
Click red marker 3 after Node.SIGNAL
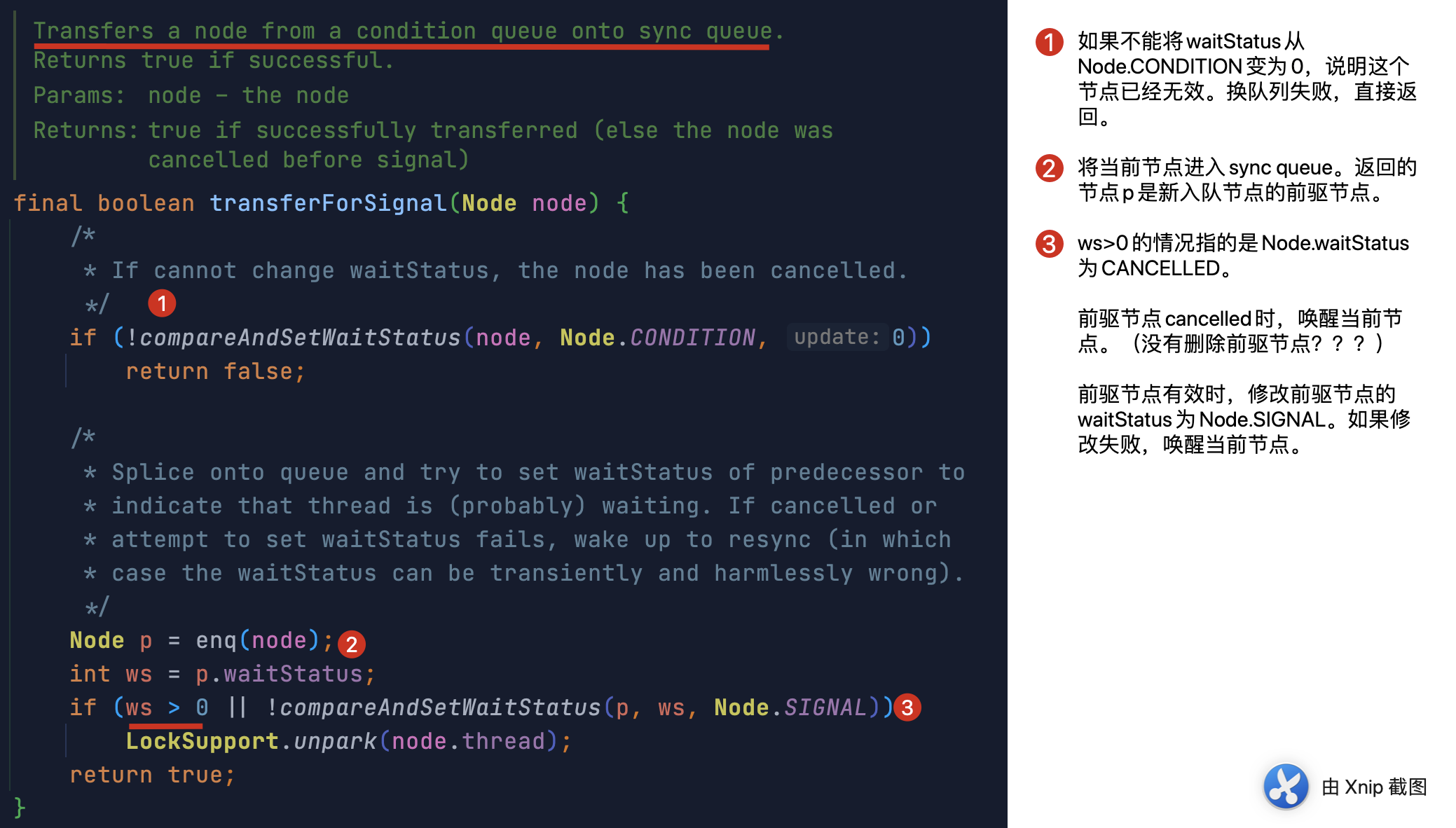click(x=907, y=708)
